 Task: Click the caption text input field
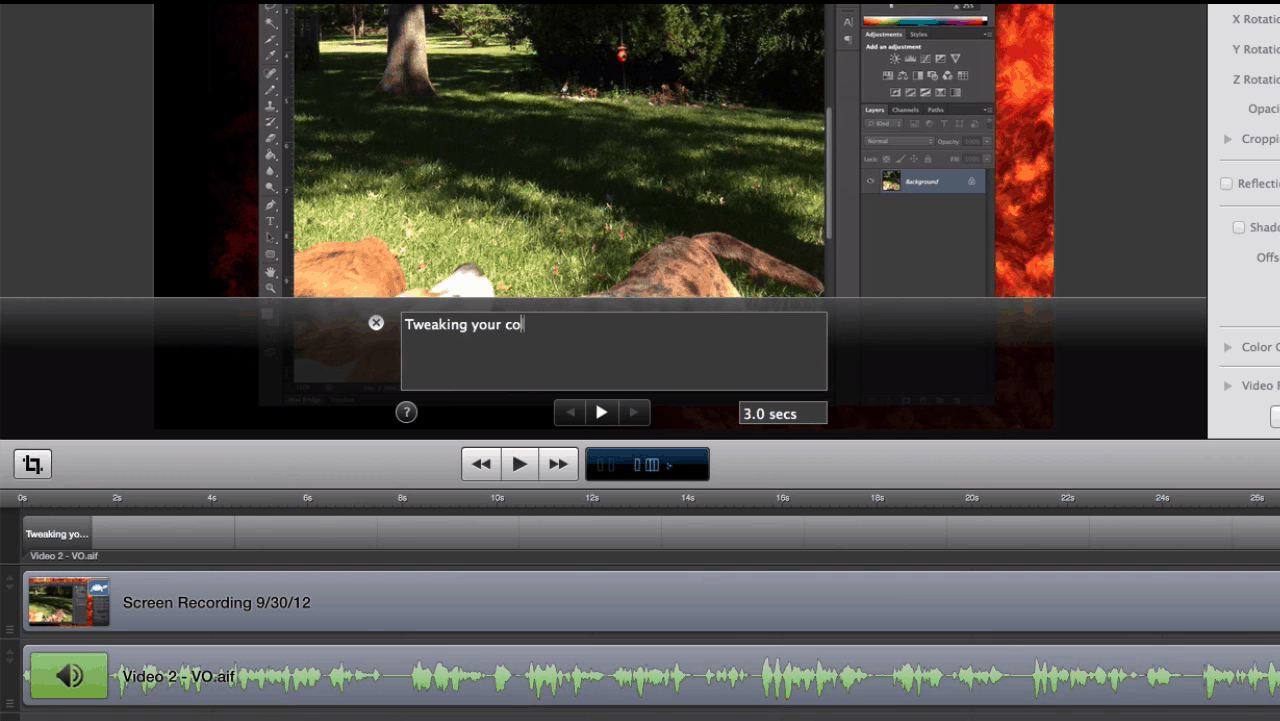point(613,351)
